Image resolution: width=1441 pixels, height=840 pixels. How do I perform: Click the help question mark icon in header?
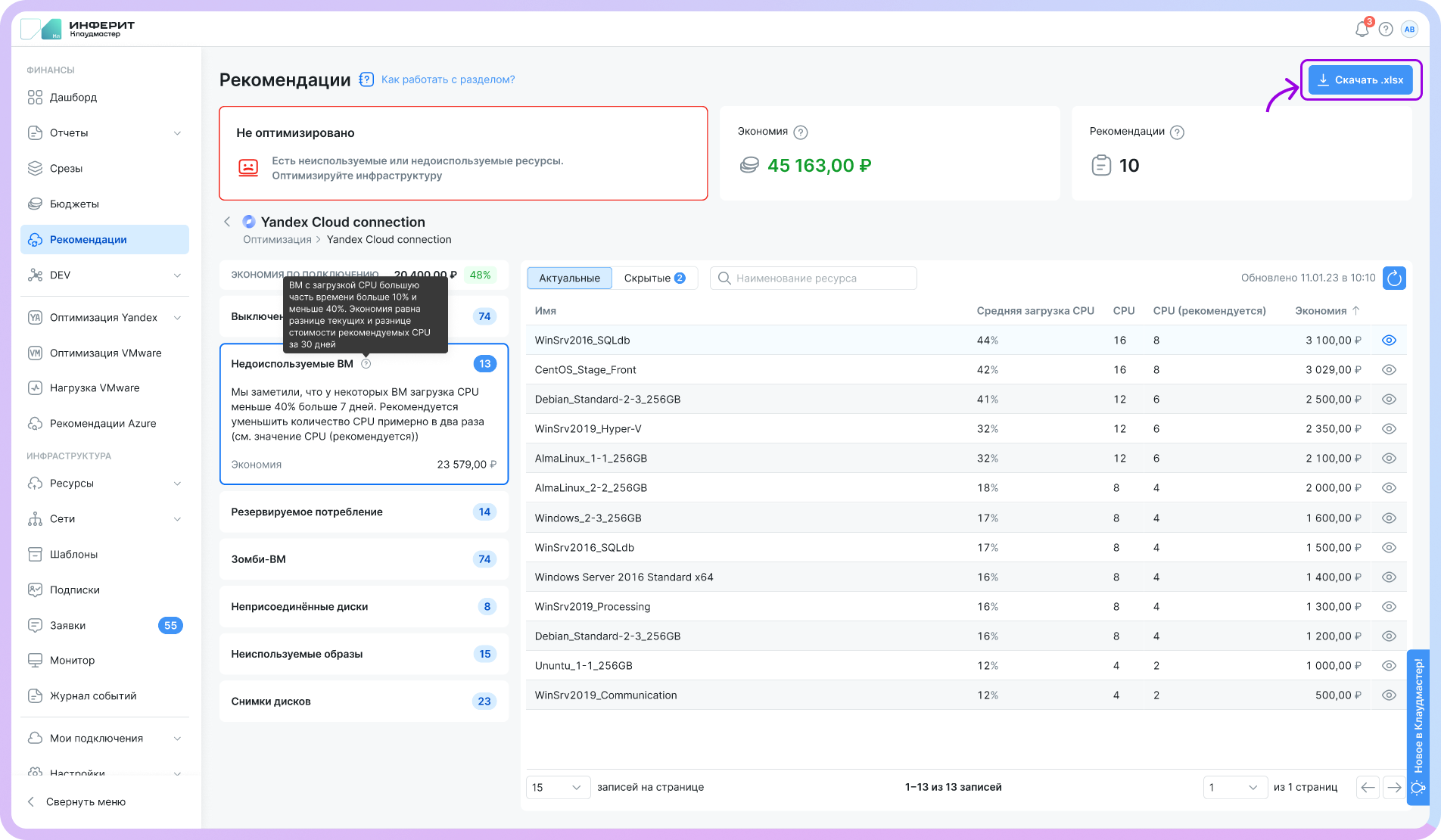(x=1386, y=30)
